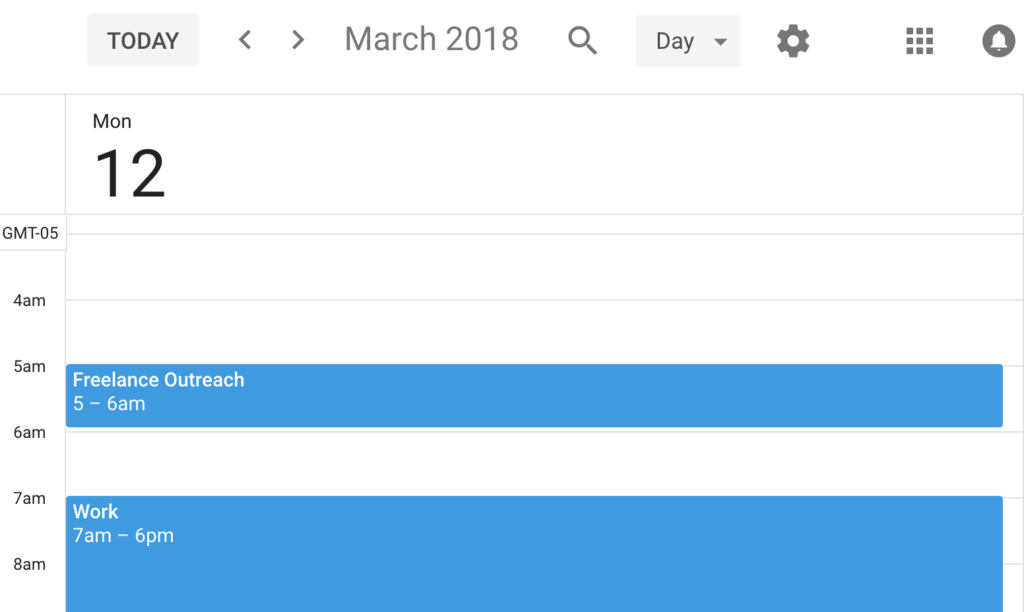Image resolution: width=1024 pixels, height=612 pixels.
Task: Click the GMT-05 timezone label
Action: (x=31, y=233)
